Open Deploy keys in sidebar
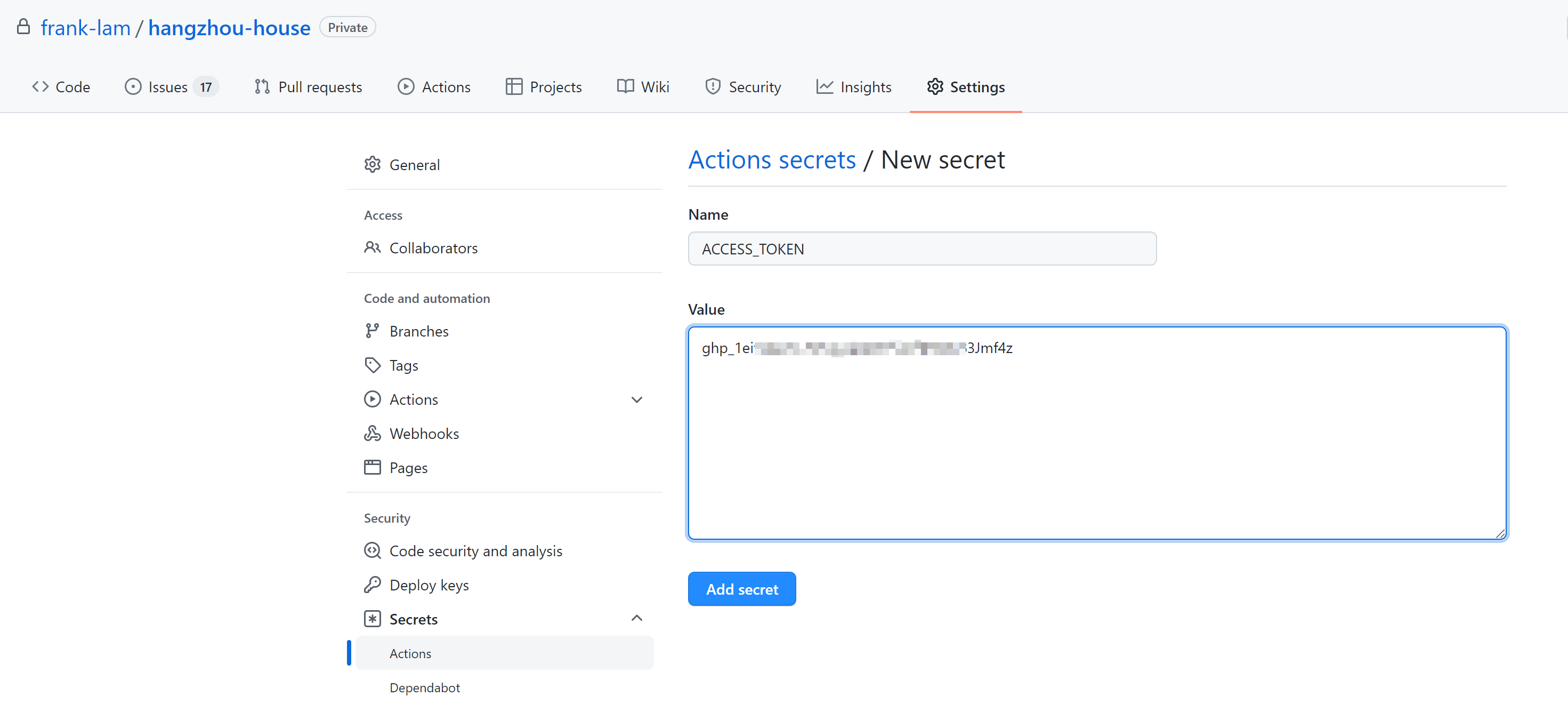Viewport: 1568px width, 704px height. pos(505,585)
